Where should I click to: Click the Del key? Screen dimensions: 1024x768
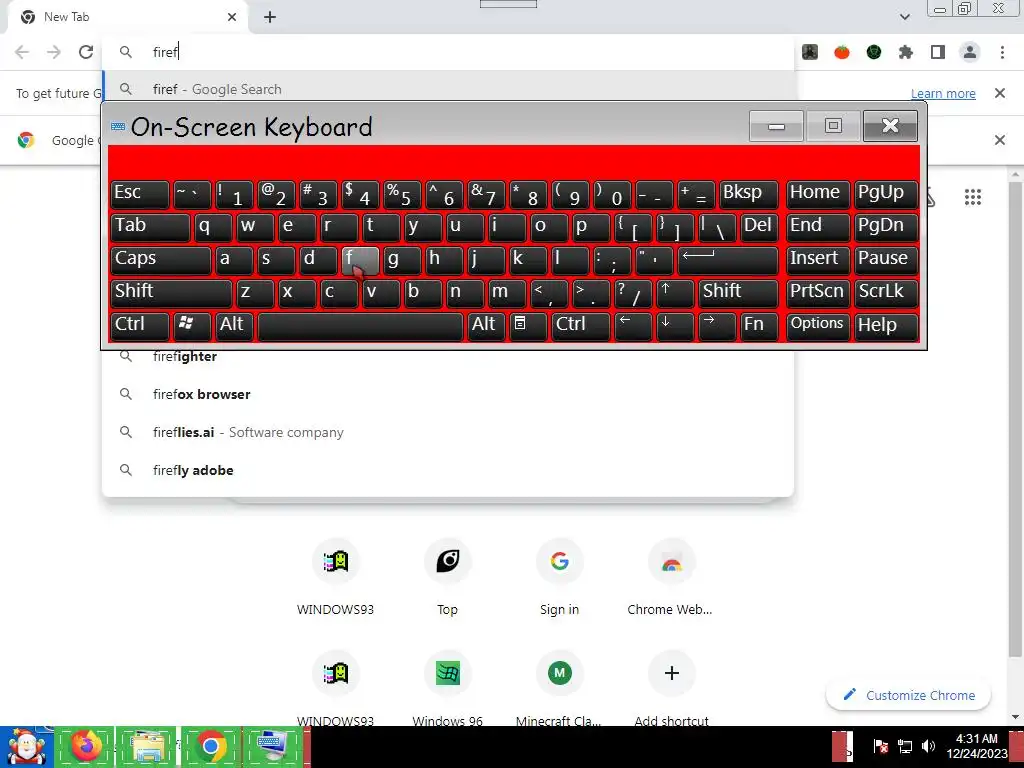(760, 227)
